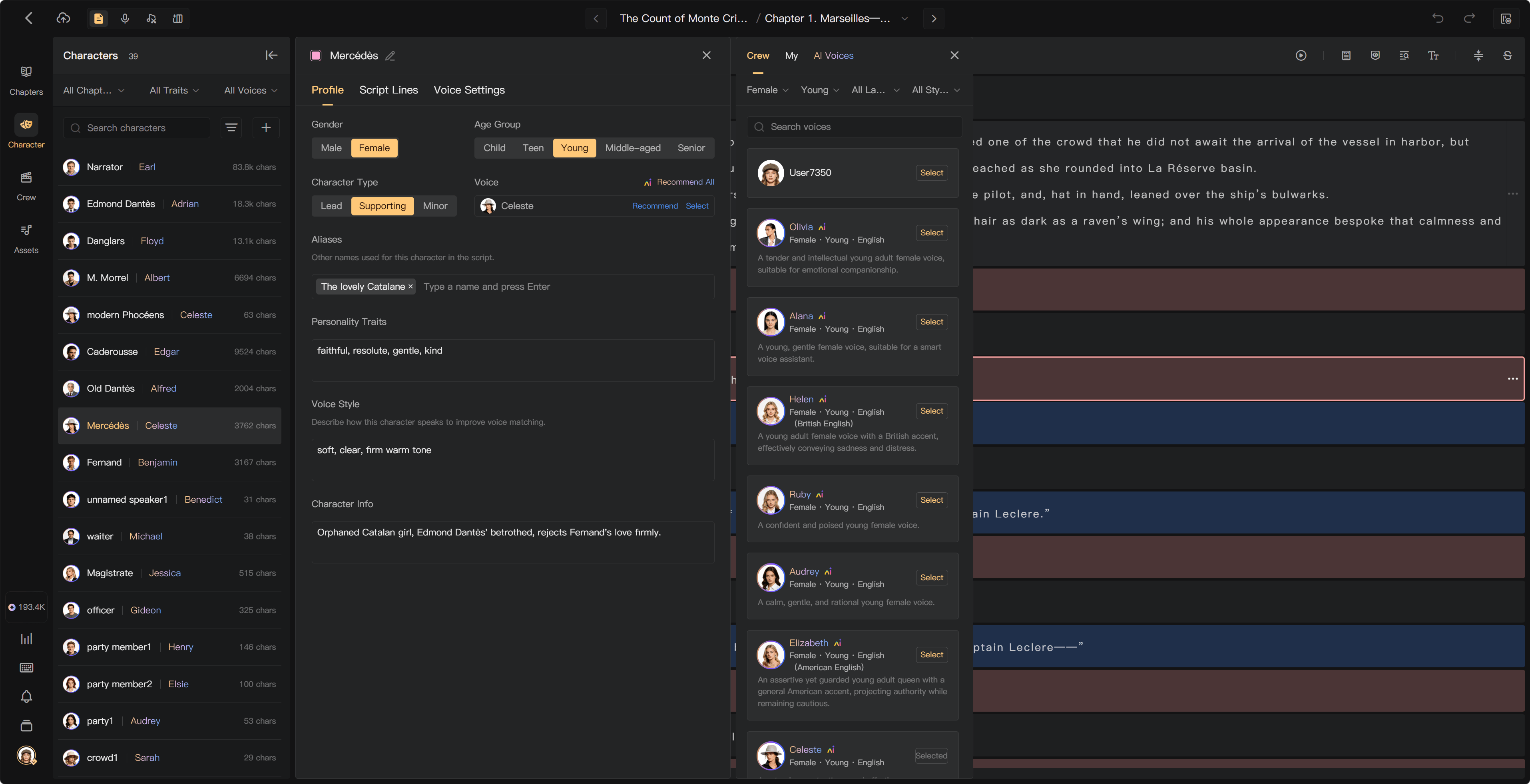Collapse the Characters panel with arrow icon

[x=271, y=55]
